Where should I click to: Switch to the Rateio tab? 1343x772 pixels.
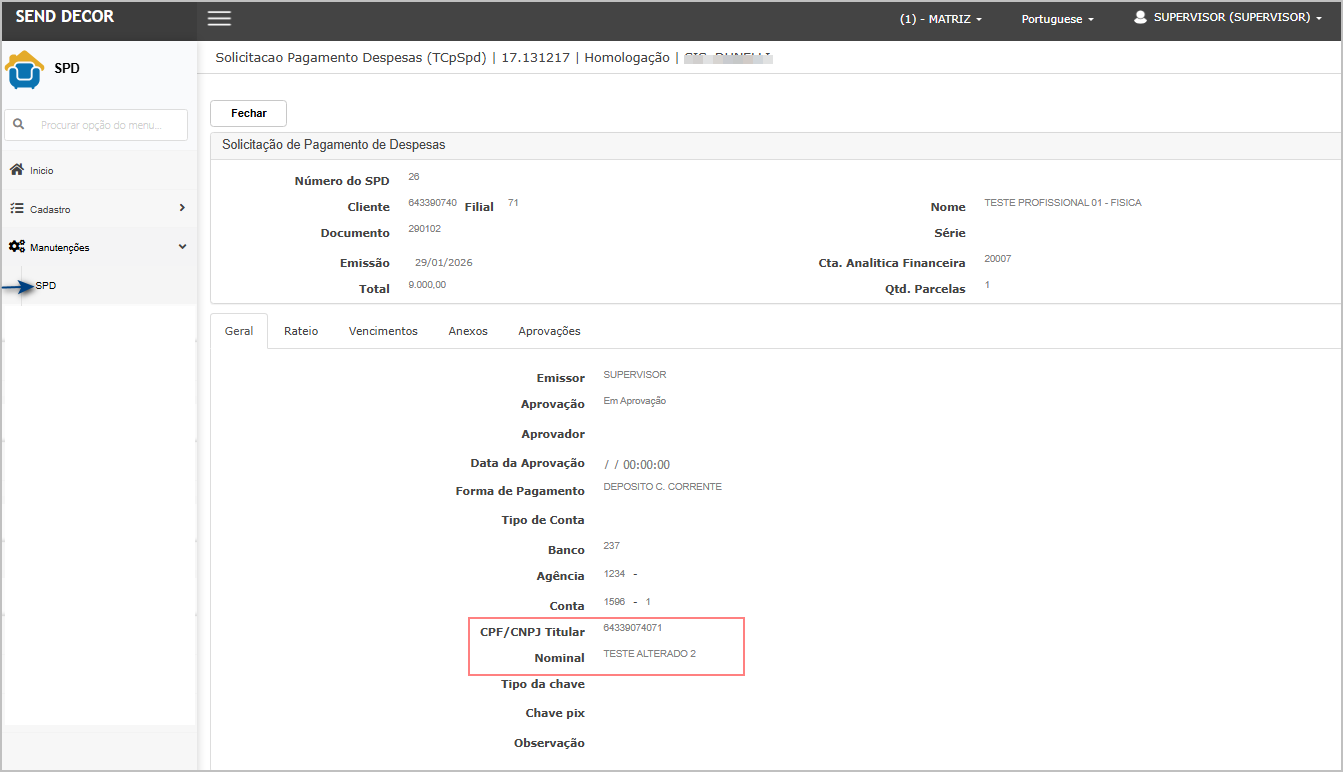point(301,331)
